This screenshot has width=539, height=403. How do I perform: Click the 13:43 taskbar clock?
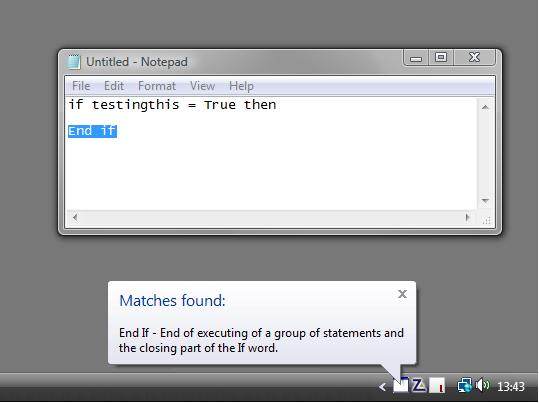(511, 386)
